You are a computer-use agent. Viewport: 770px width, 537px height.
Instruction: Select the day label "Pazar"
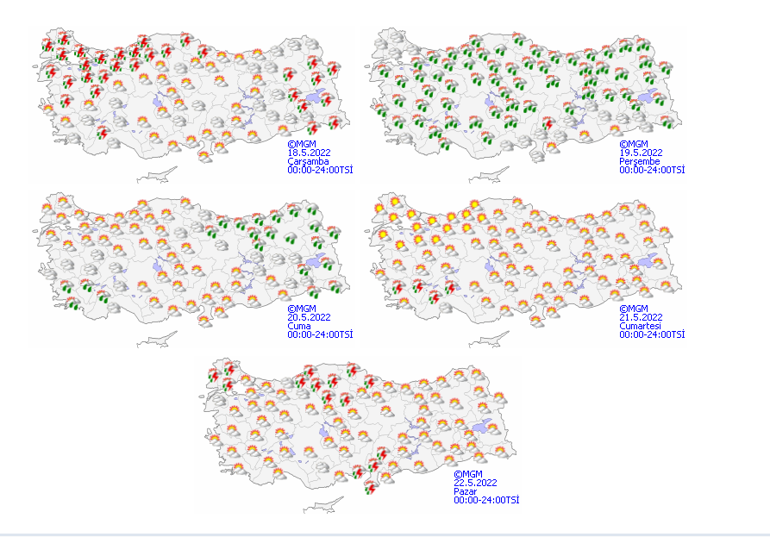pos(465,491)
